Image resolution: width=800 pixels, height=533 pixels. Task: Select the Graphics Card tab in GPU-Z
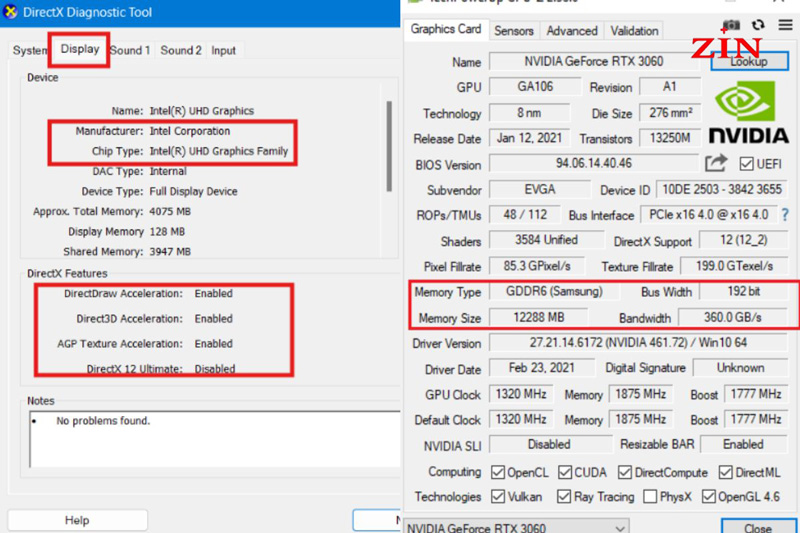pyautogui.click(x=446, y=29)
